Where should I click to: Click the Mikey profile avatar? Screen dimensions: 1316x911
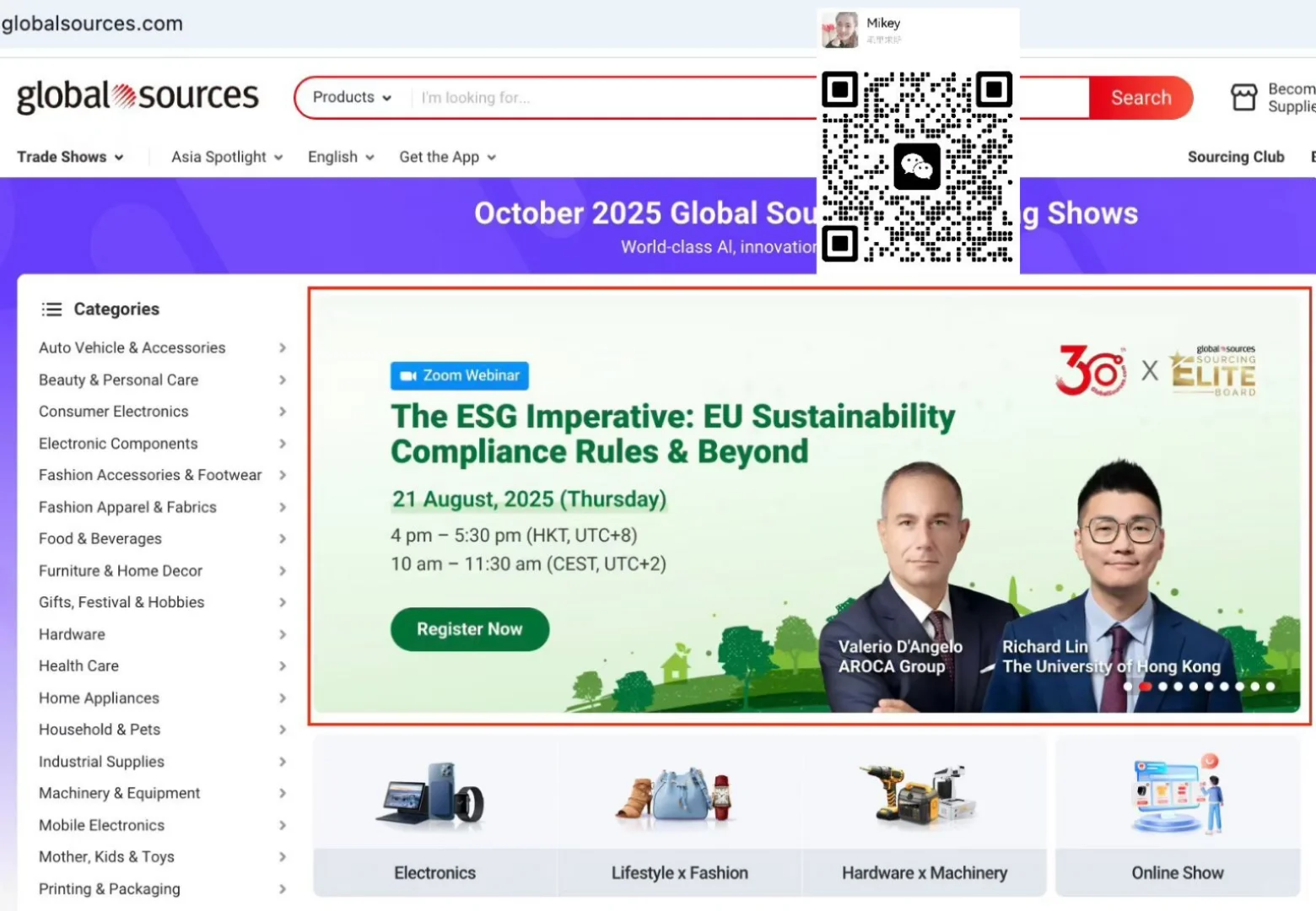point(839,30)
